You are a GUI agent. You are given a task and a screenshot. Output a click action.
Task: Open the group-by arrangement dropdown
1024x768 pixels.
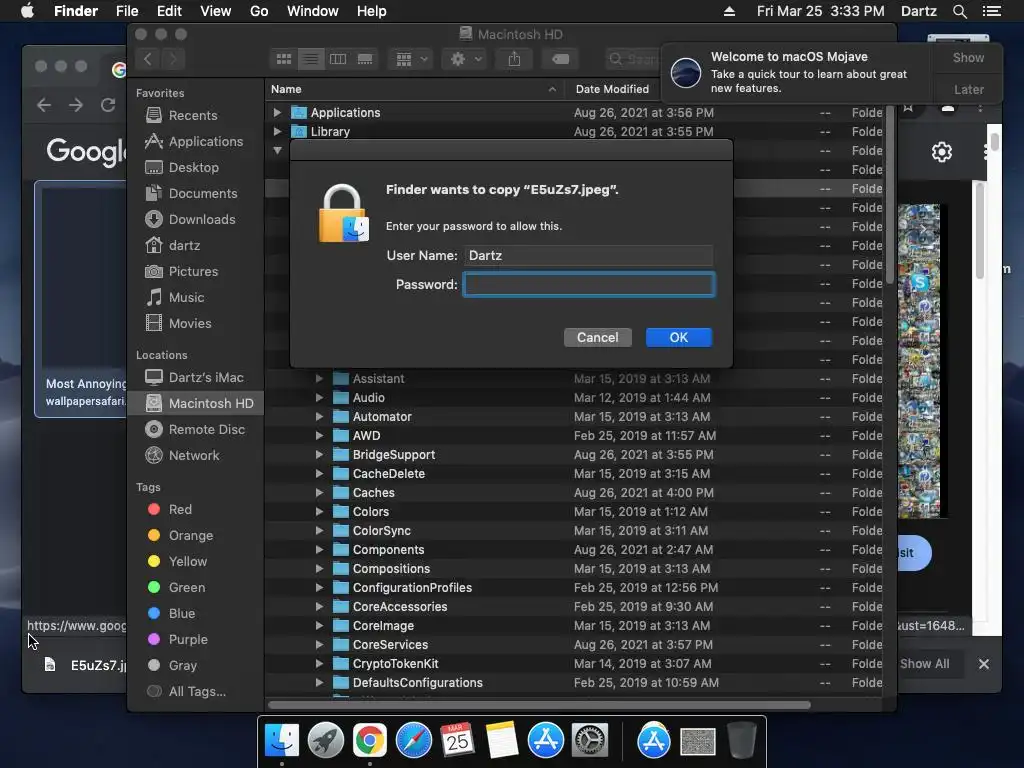point(411,59)
